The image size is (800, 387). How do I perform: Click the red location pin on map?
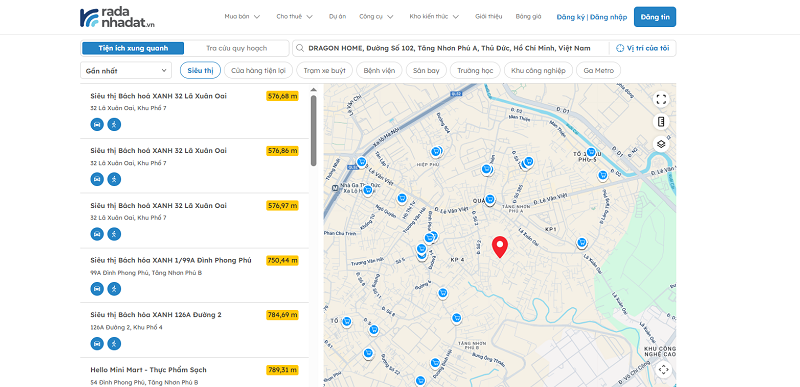500,247
